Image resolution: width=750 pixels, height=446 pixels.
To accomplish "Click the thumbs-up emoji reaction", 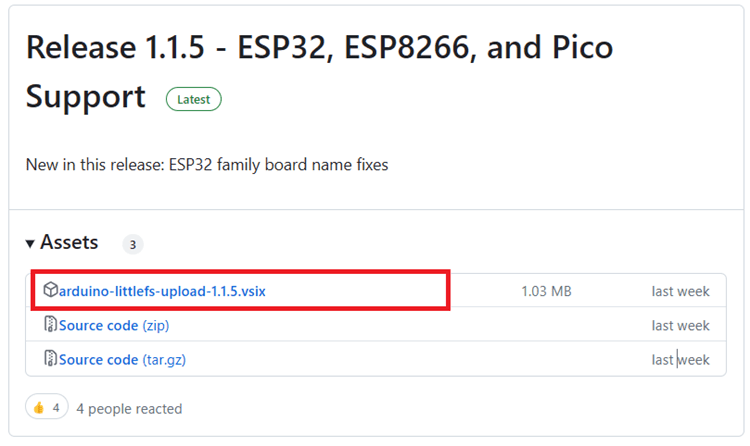I will coord(39,408).
